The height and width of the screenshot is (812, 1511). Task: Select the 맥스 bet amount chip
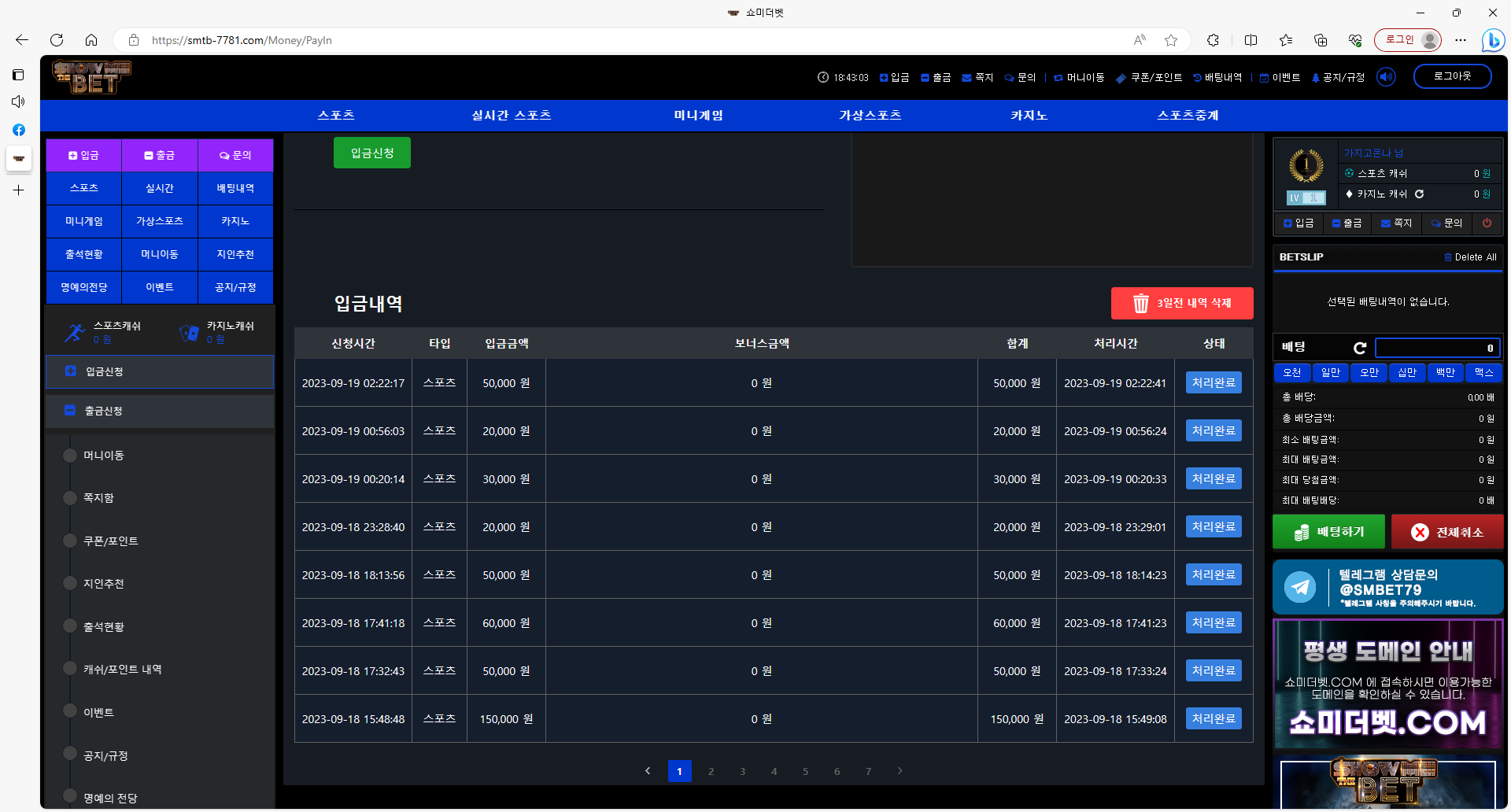1483,372
